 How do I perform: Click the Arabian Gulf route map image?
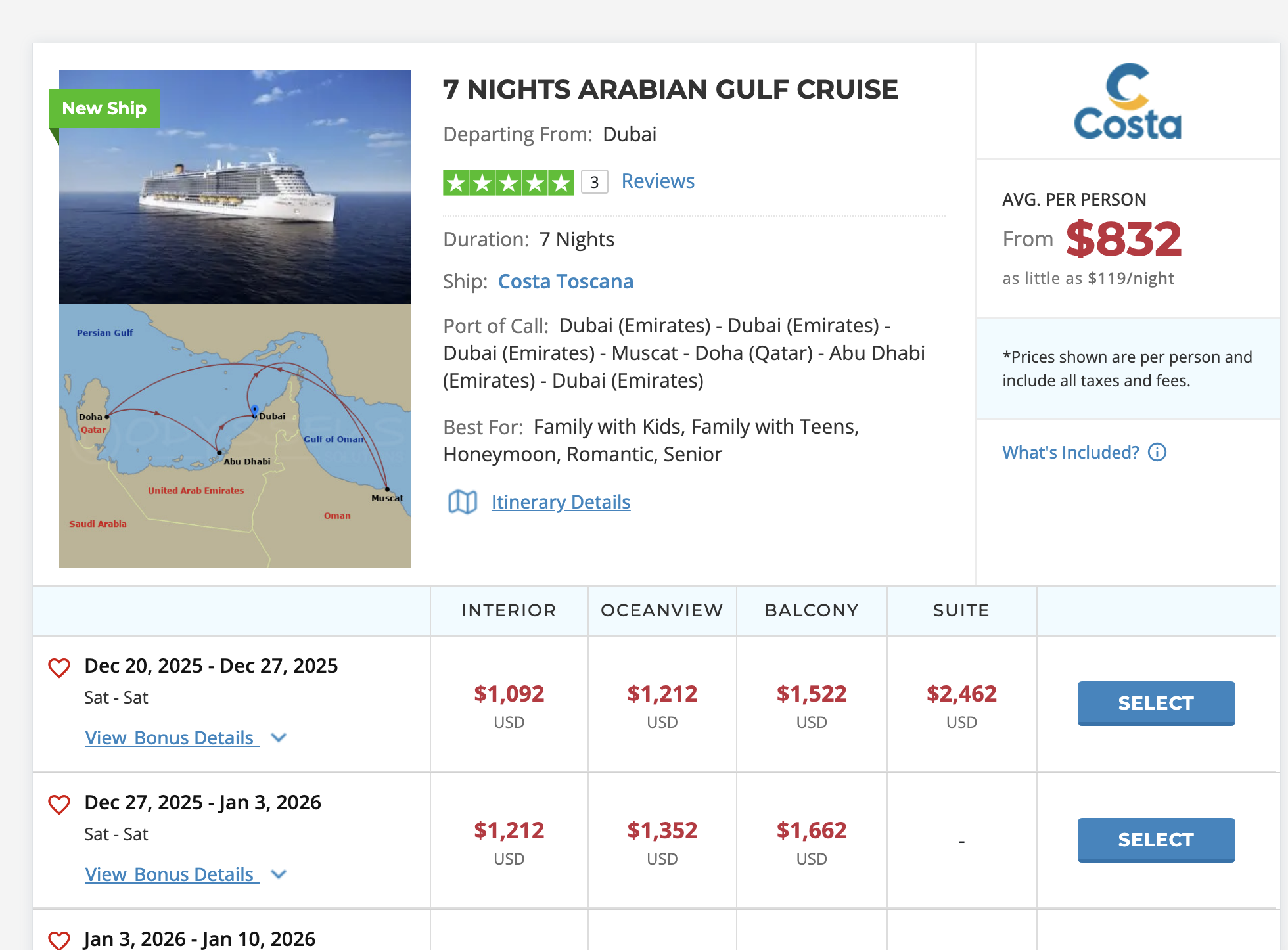click(x=235, y=436)
